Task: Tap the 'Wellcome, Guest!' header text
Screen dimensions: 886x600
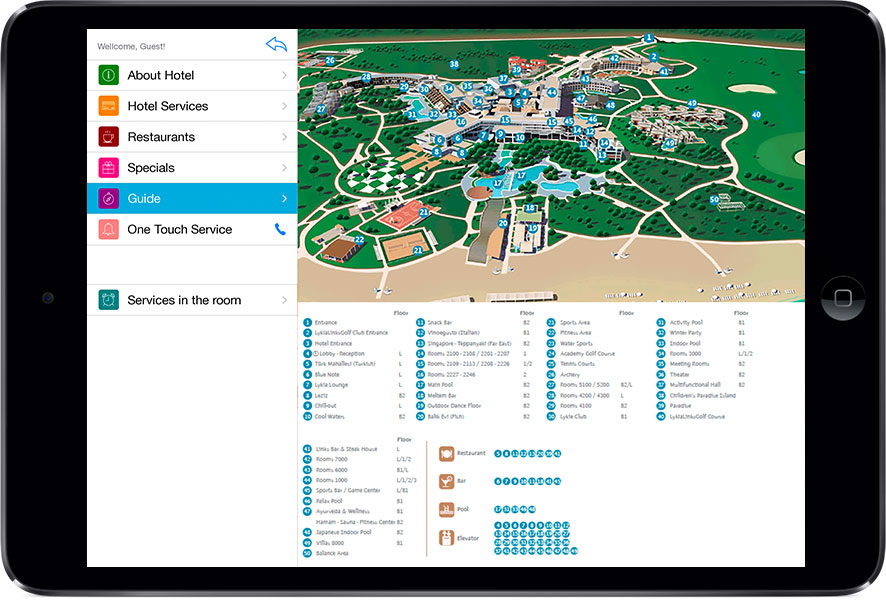Action: point(131,46)
